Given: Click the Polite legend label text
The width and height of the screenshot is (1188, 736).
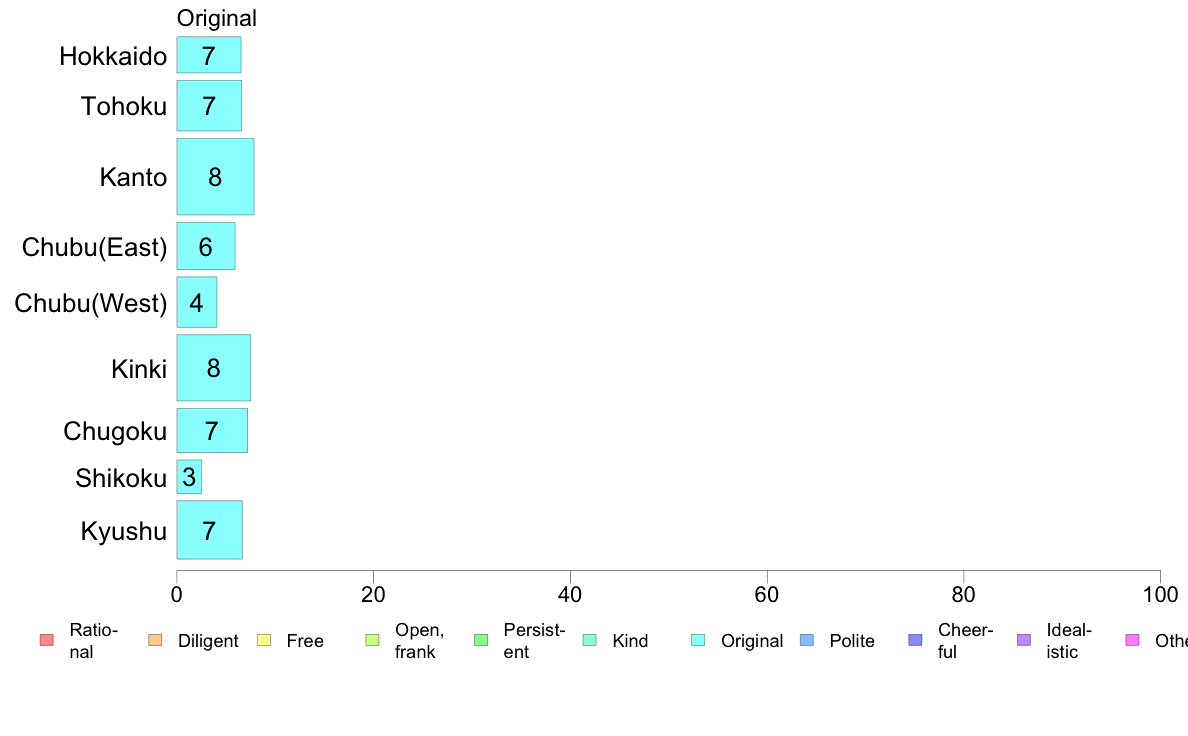Looking at the screenshot, I should click(852, 641).
